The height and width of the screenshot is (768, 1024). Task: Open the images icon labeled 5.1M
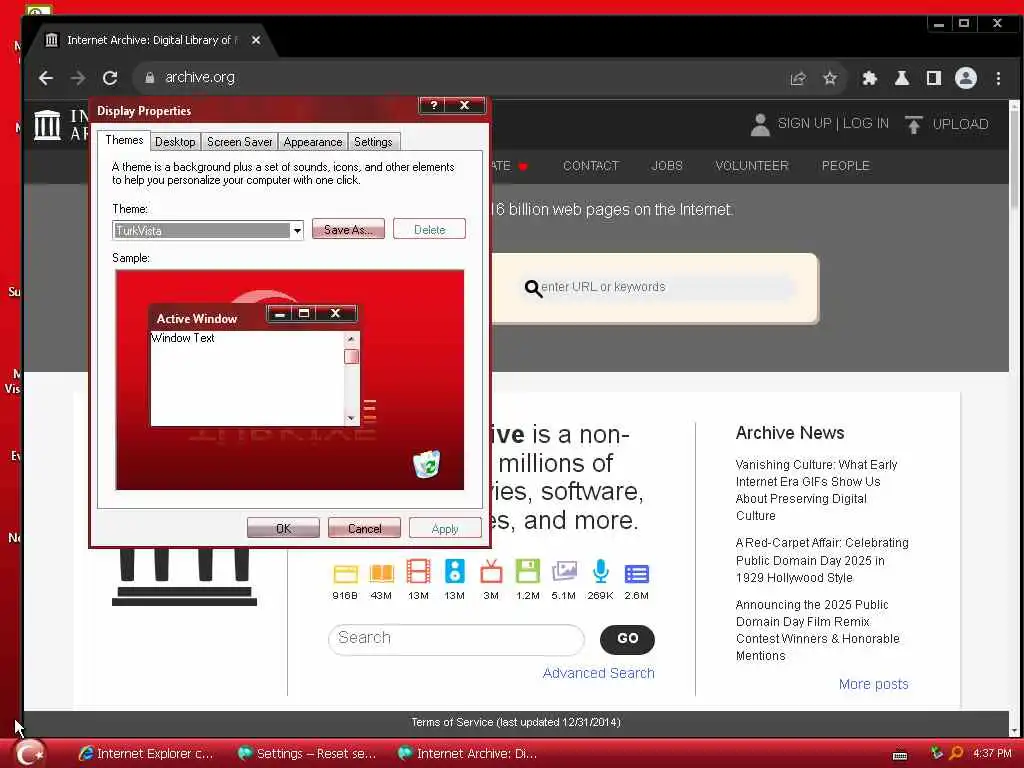[564, 571]
